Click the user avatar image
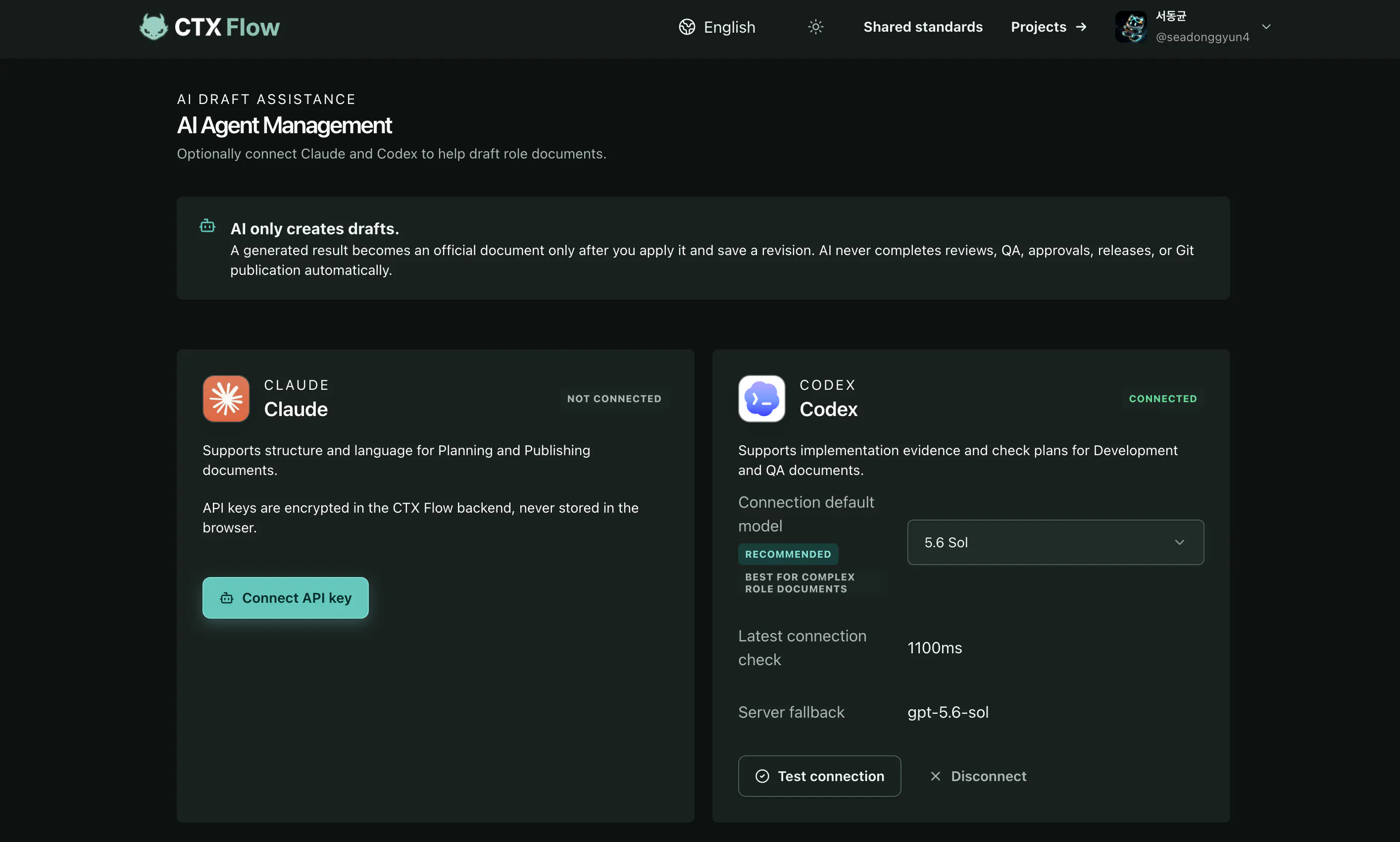 click(1131, 27)
